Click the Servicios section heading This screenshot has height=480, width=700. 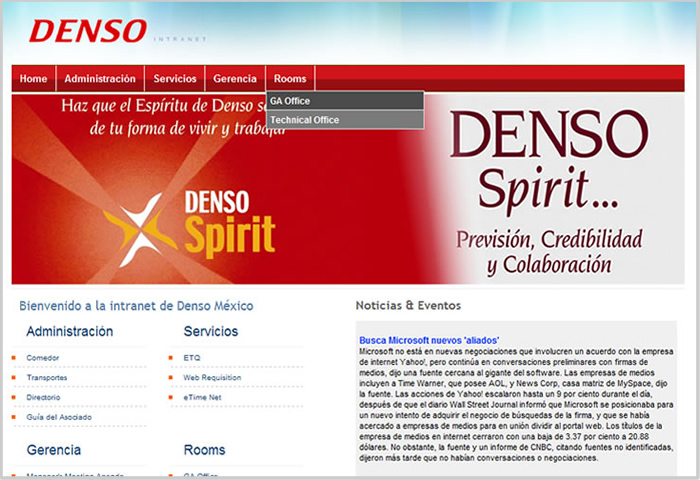pyautogui.click(x=211, y=331)
